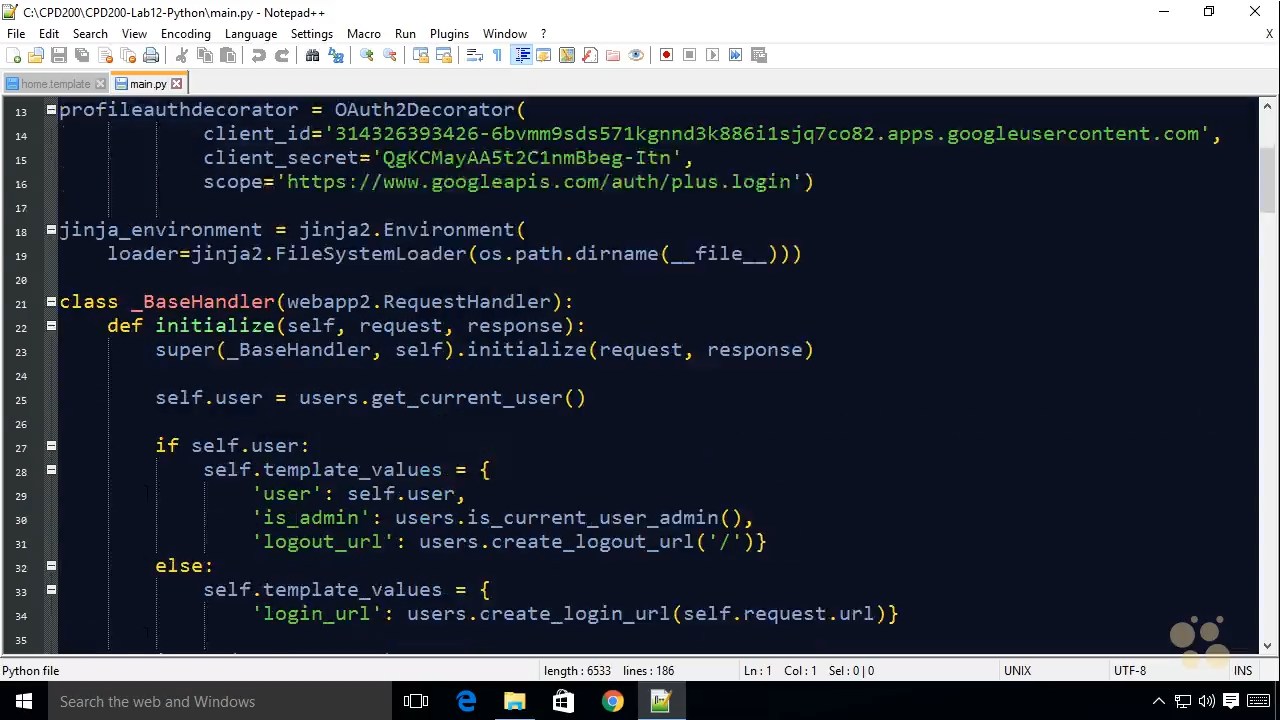Viewport: 1280px width, 720px height.
Task: Click the Windows Start button
Action: [x=24, y=701]
